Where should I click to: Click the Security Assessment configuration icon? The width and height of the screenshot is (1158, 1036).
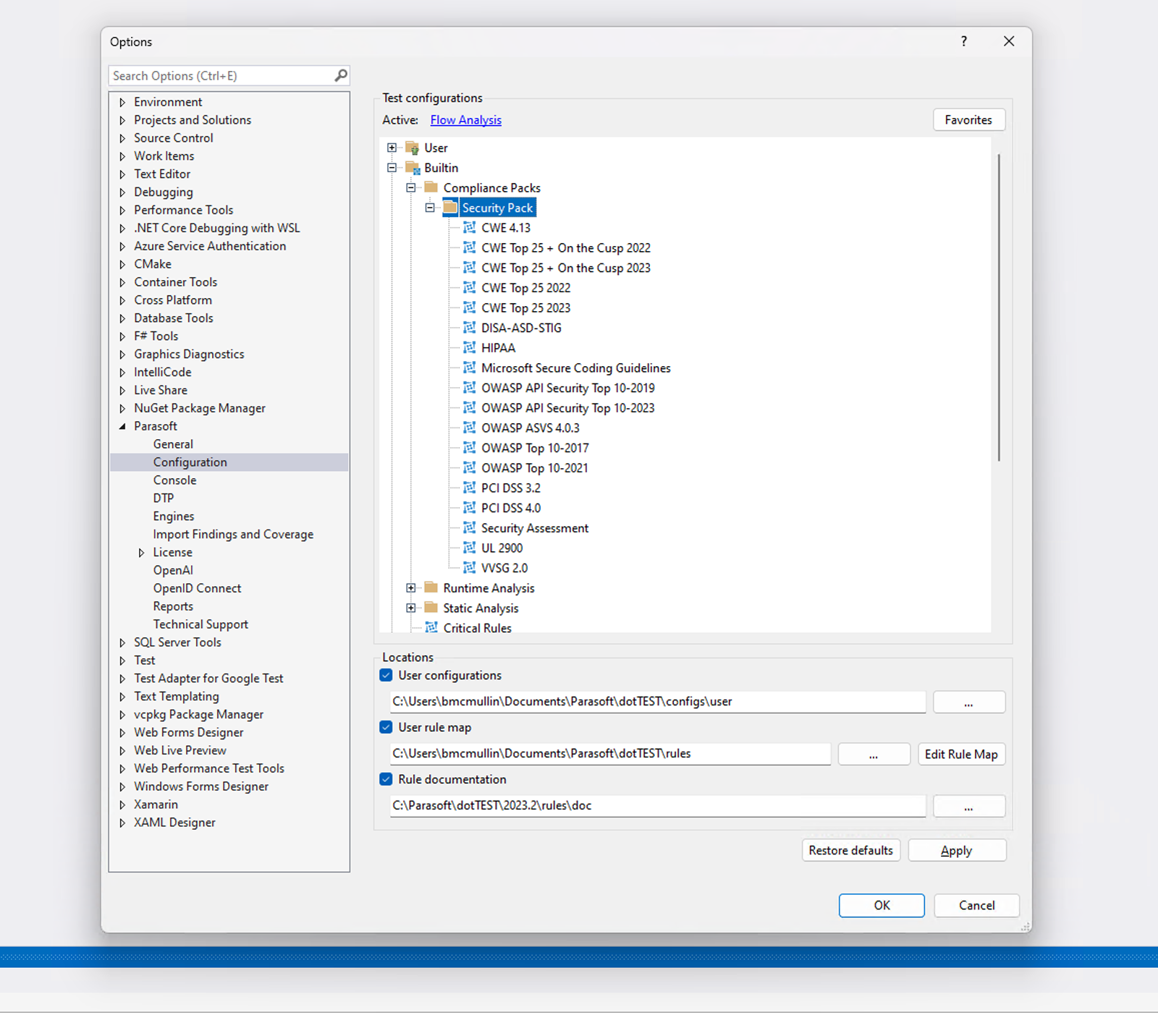pyautogui.click(x=470, y=528)
